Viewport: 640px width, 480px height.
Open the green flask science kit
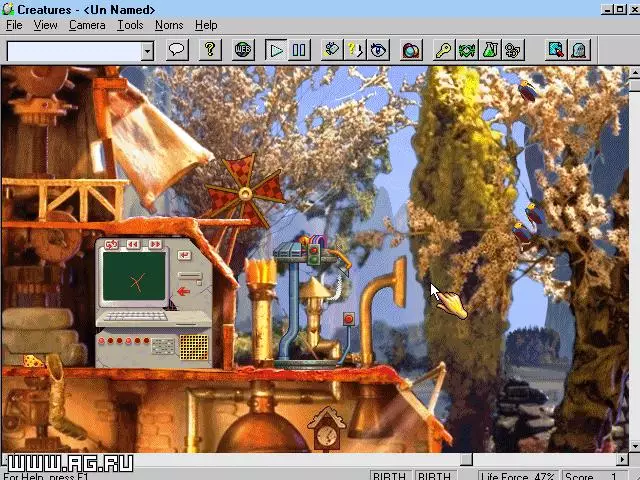click(x=490, y=50)
